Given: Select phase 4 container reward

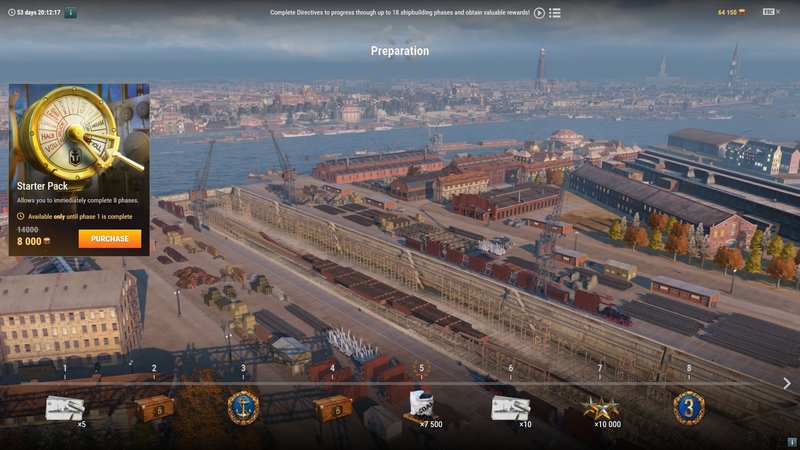Looking at the screenshot, I should 332,408.
